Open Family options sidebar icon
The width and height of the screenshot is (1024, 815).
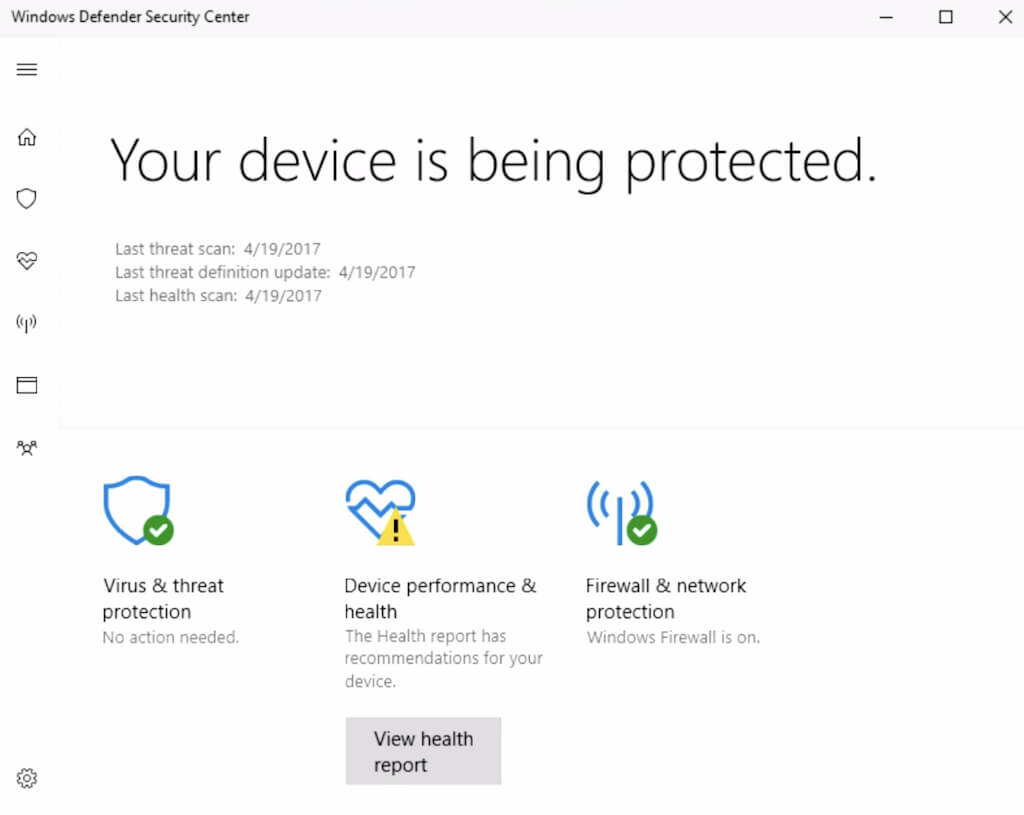coord(27,448)
